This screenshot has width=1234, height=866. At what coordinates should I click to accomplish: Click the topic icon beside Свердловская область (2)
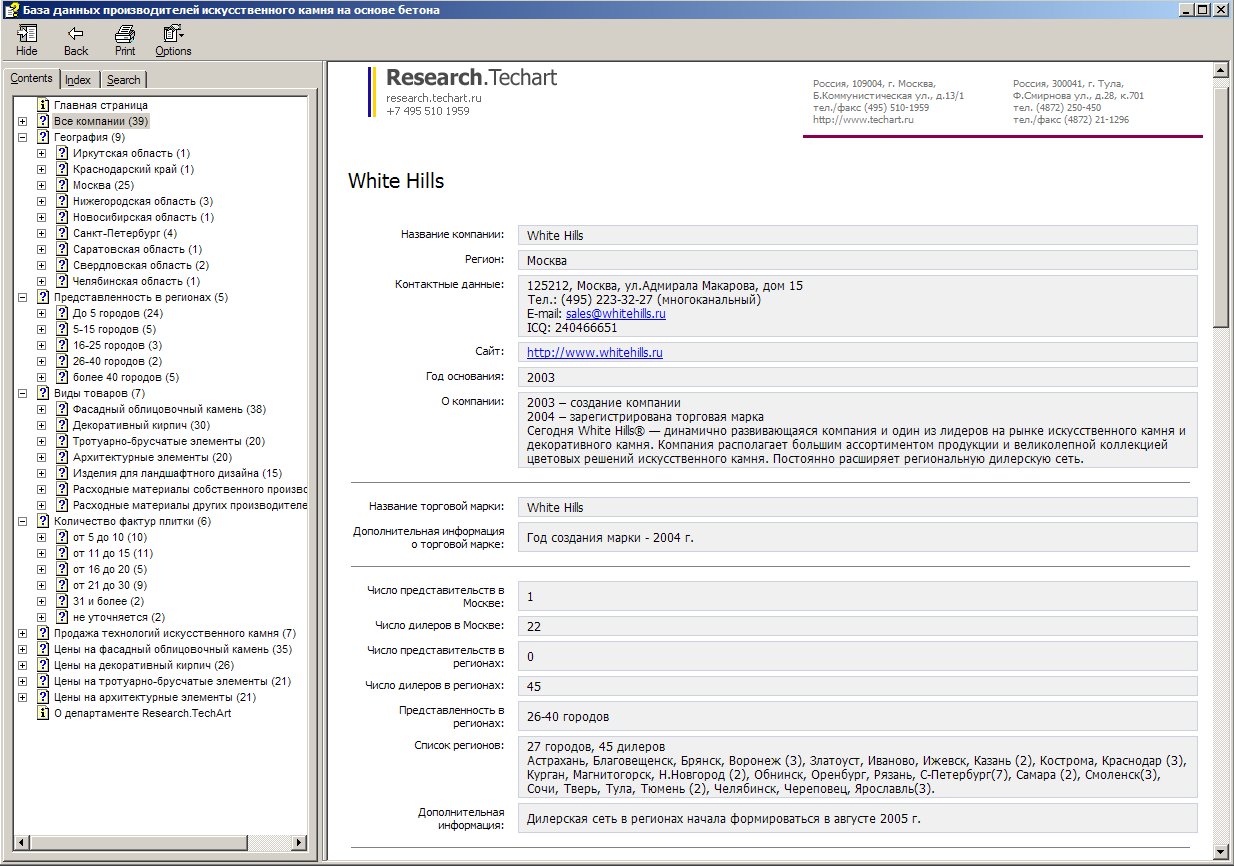click(62, 265)
